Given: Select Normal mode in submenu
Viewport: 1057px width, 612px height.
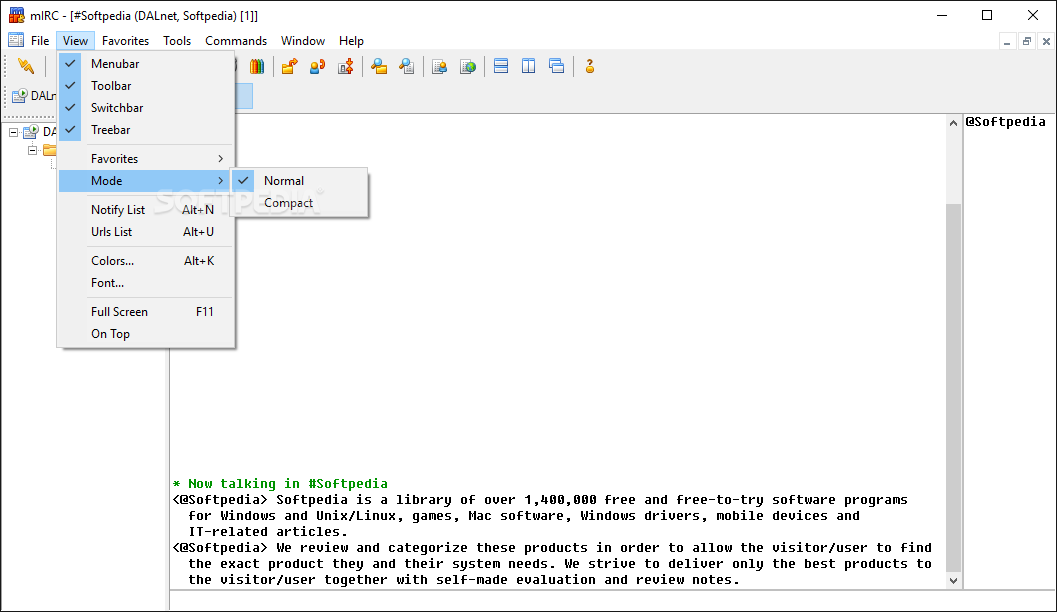Looking at the screenshot, I should coord(299,181).
